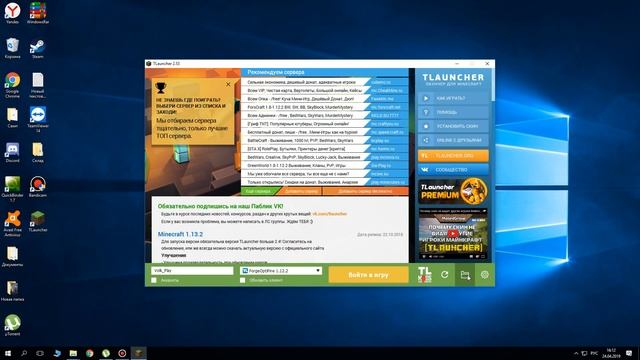Open the Склад folder on desktop
The width and height of the screenshot is (640, 360).
(38, 152)
